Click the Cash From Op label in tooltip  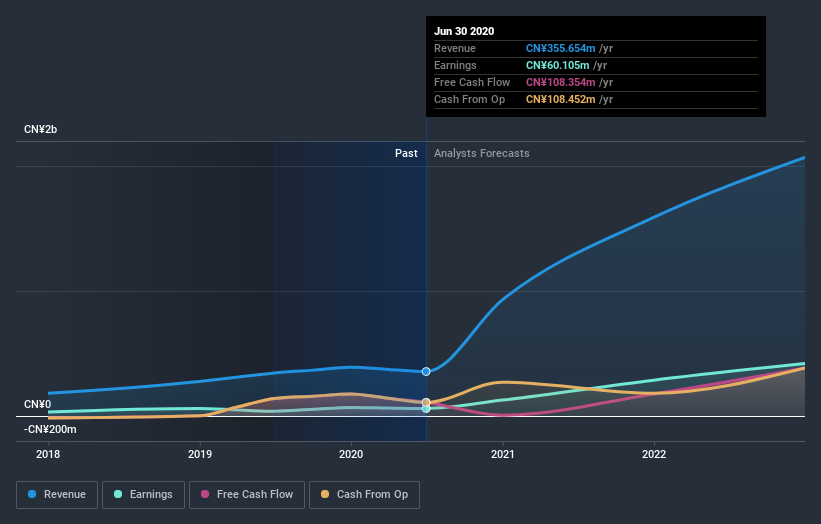(x=470, y=99)
